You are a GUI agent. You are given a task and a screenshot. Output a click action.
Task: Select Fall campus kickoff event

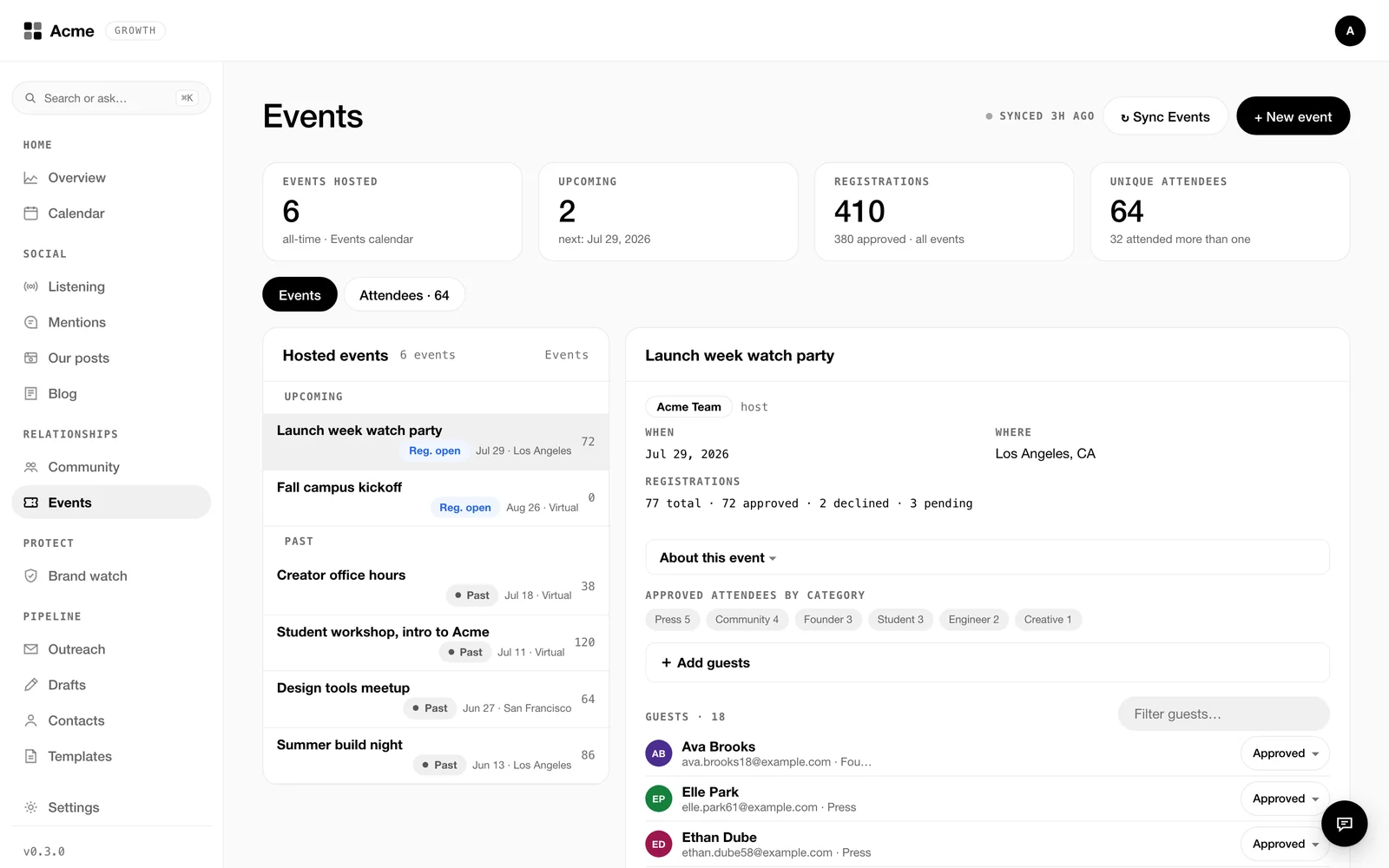click(436, 498)
